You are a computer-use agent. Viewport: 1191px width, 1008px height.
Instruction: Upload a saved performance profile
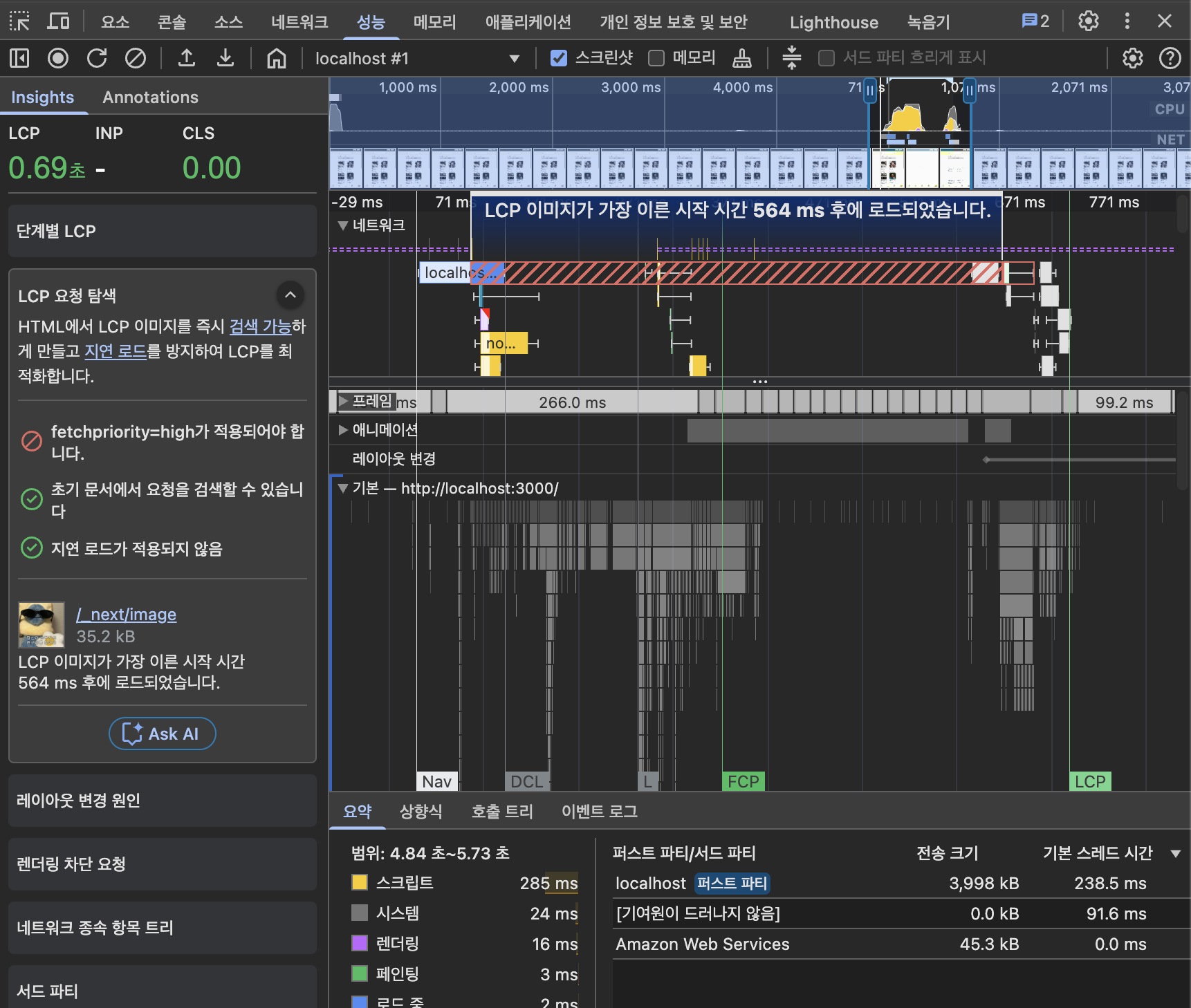click(186, 59)
